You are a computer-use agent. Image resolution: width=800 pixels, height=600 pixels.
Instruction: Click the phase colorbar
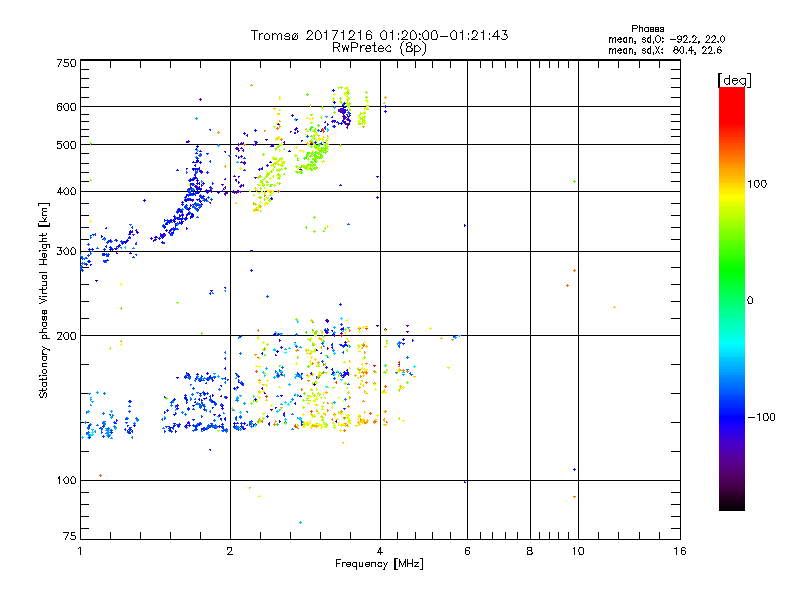(732, 298)
